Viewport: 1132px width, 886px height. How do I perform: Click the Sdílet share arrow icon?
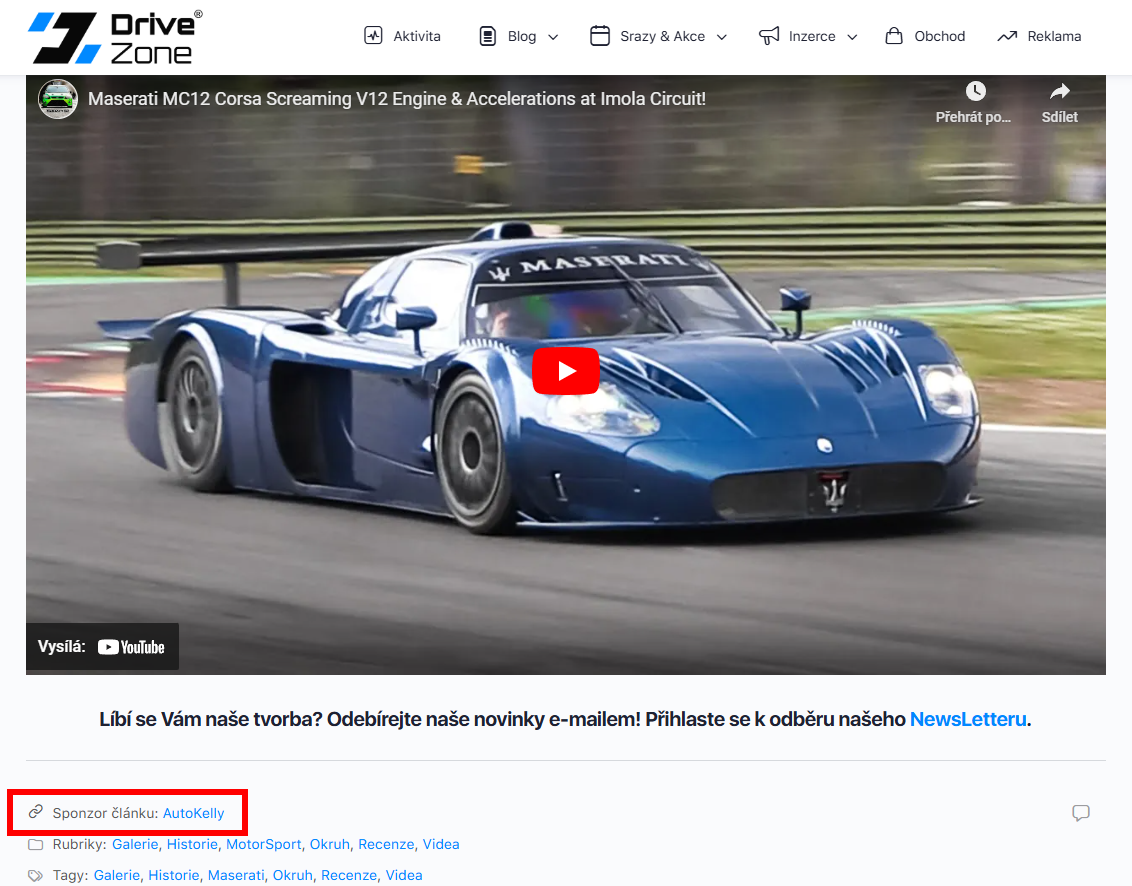pyautogui.click(x=1059, y=91)
